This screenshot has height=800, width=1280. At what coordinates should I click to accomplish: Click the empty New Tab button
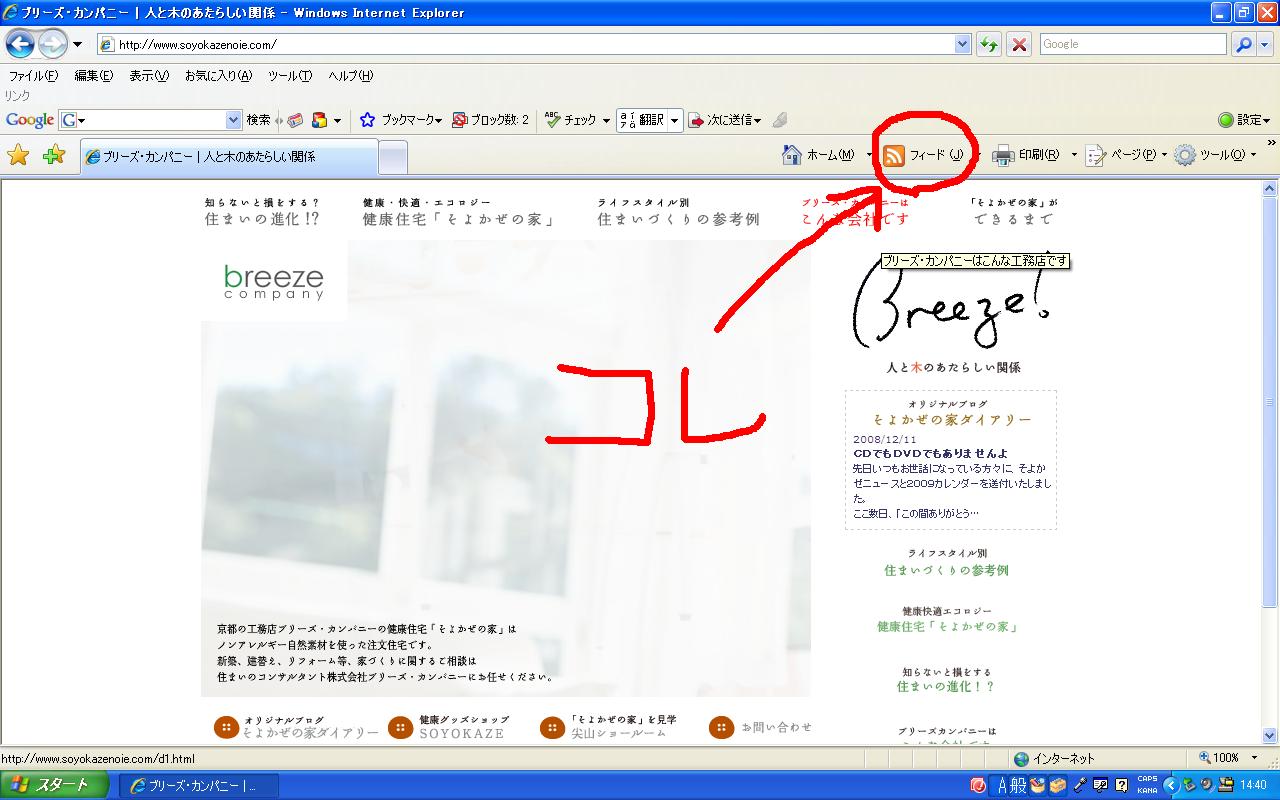coord(393,156)
